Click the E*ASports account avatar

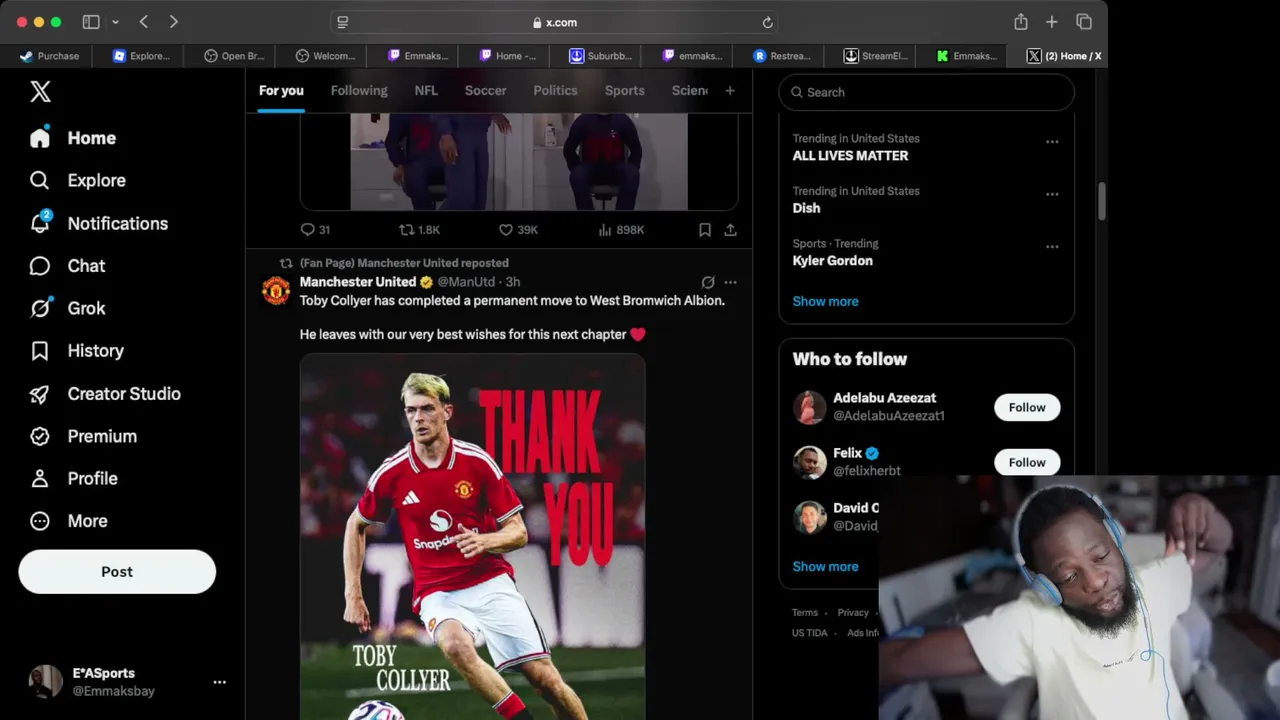coord(45,682)
